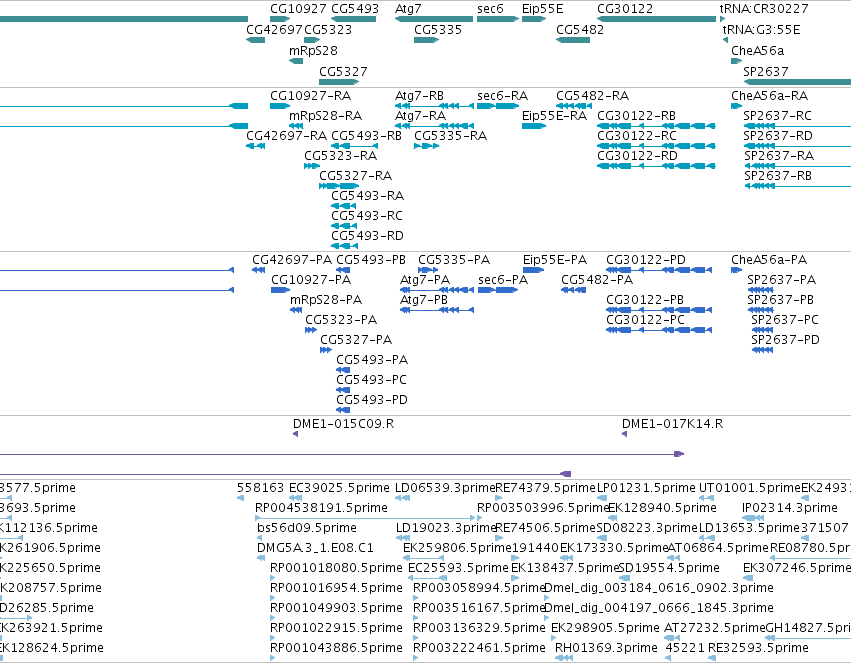
Task: Click the CG5335 gene label
Action: click(x=438, y=30)
